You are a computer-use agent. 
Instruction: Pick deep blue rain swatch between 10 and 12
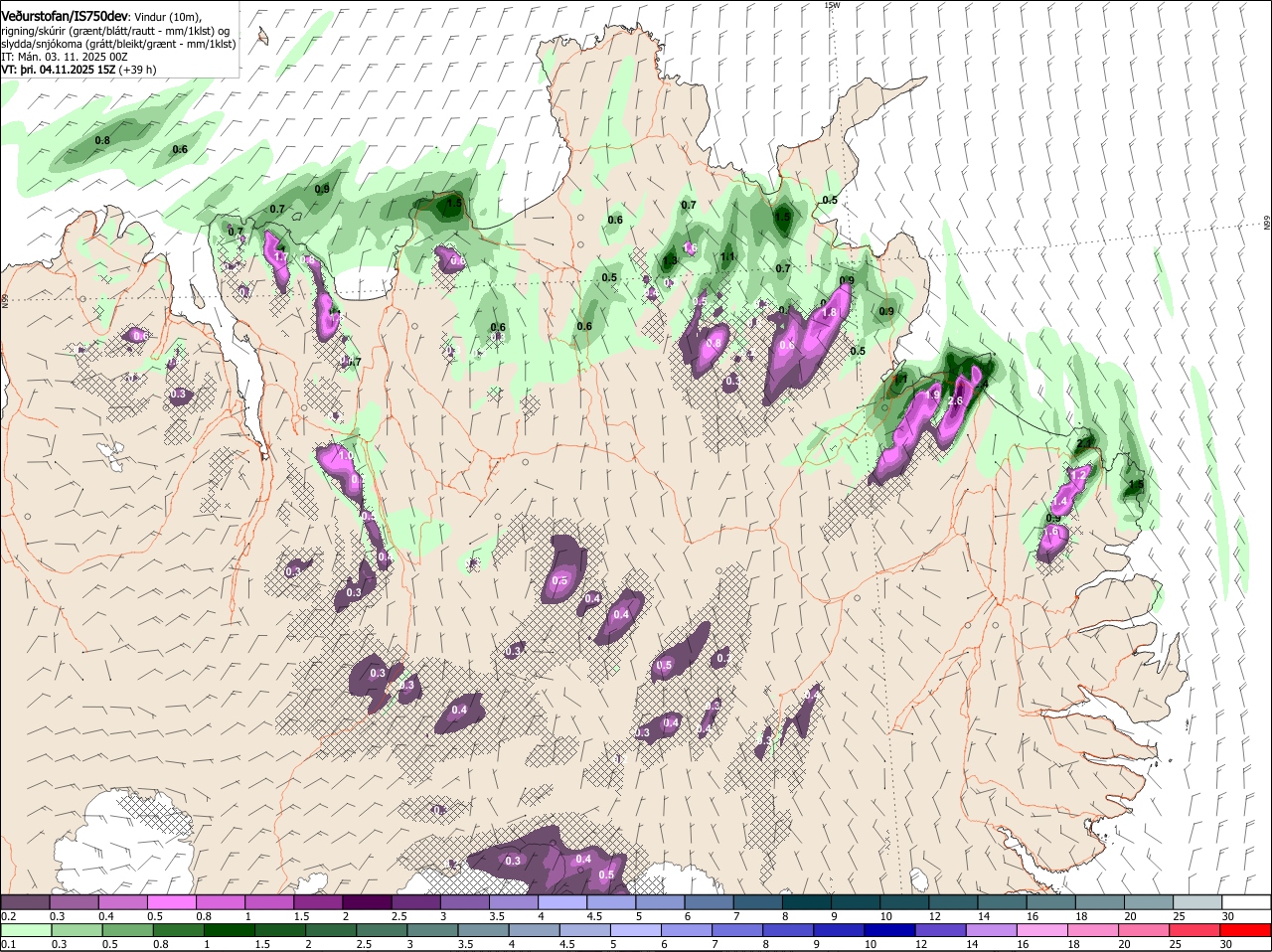[x=892, y=930]
